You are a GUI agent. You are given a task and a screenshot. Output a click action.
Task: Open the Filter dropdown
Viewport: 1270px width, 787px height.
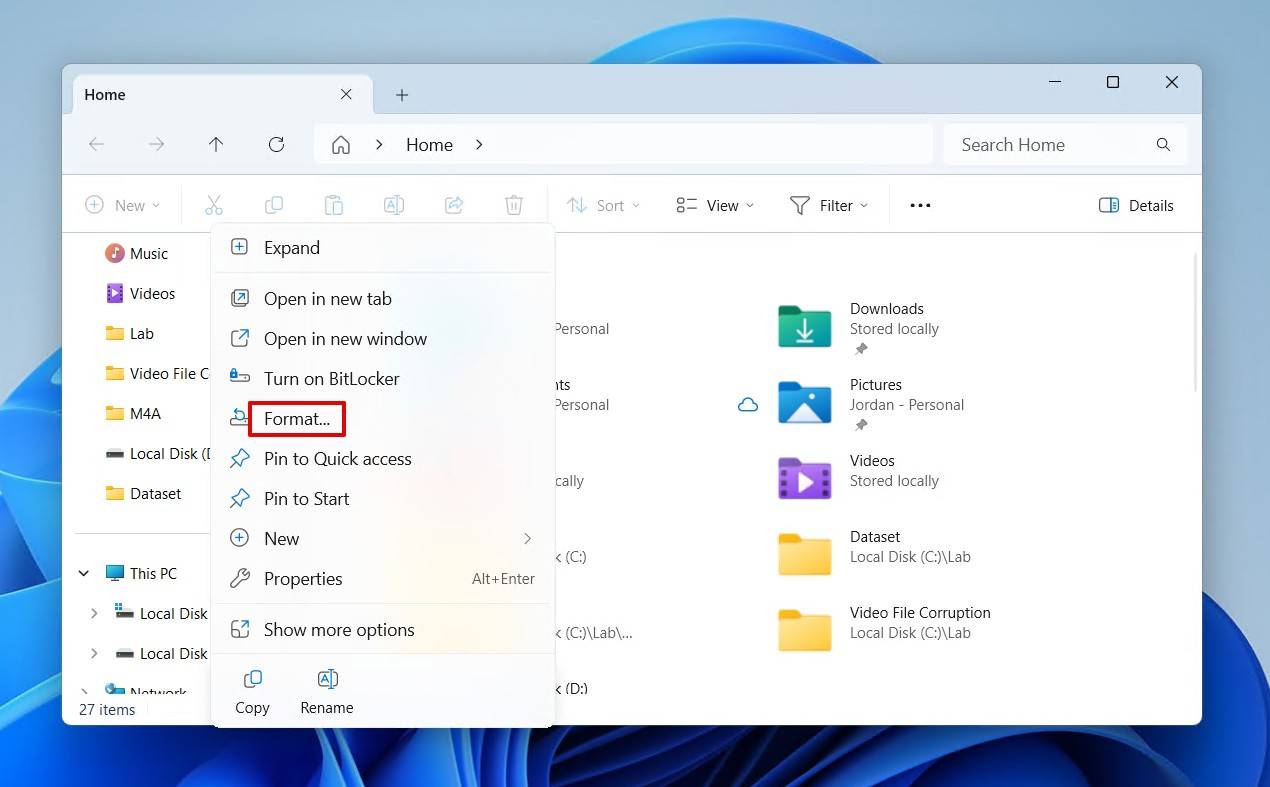click(x=829, y=206)
